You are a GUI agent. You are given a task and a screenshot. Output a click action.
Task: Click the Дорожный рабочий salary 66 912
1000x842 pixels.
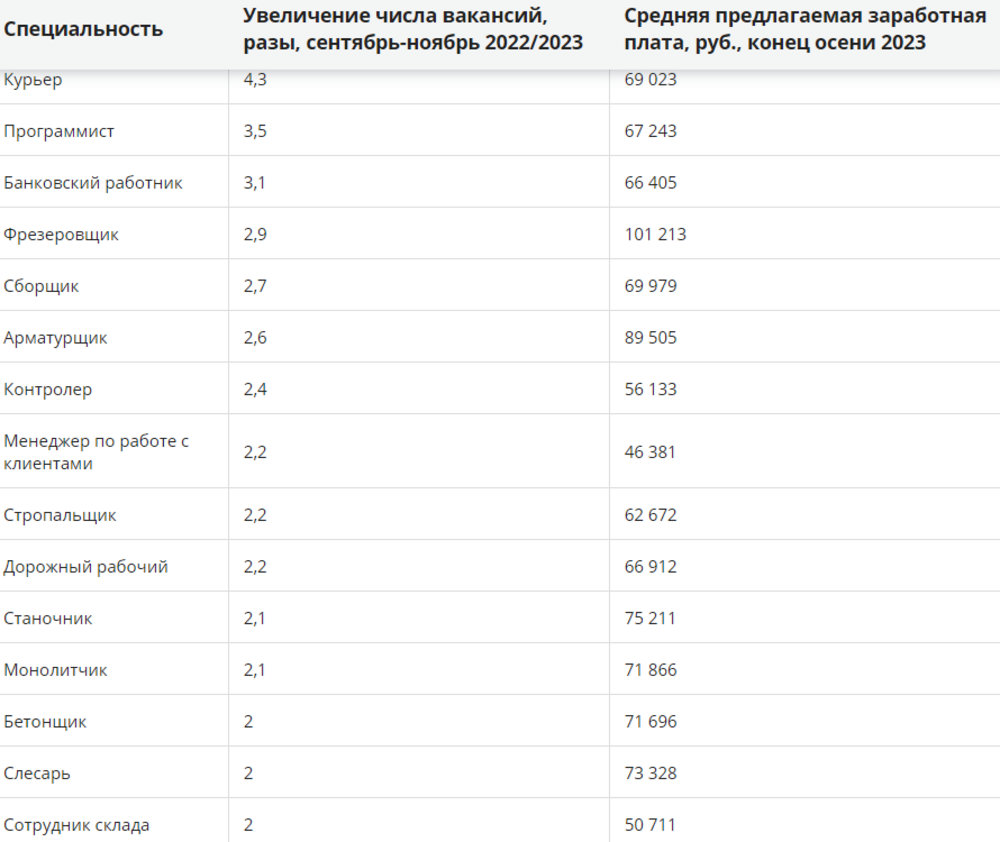pyautogui.click(x=650, y=566)
